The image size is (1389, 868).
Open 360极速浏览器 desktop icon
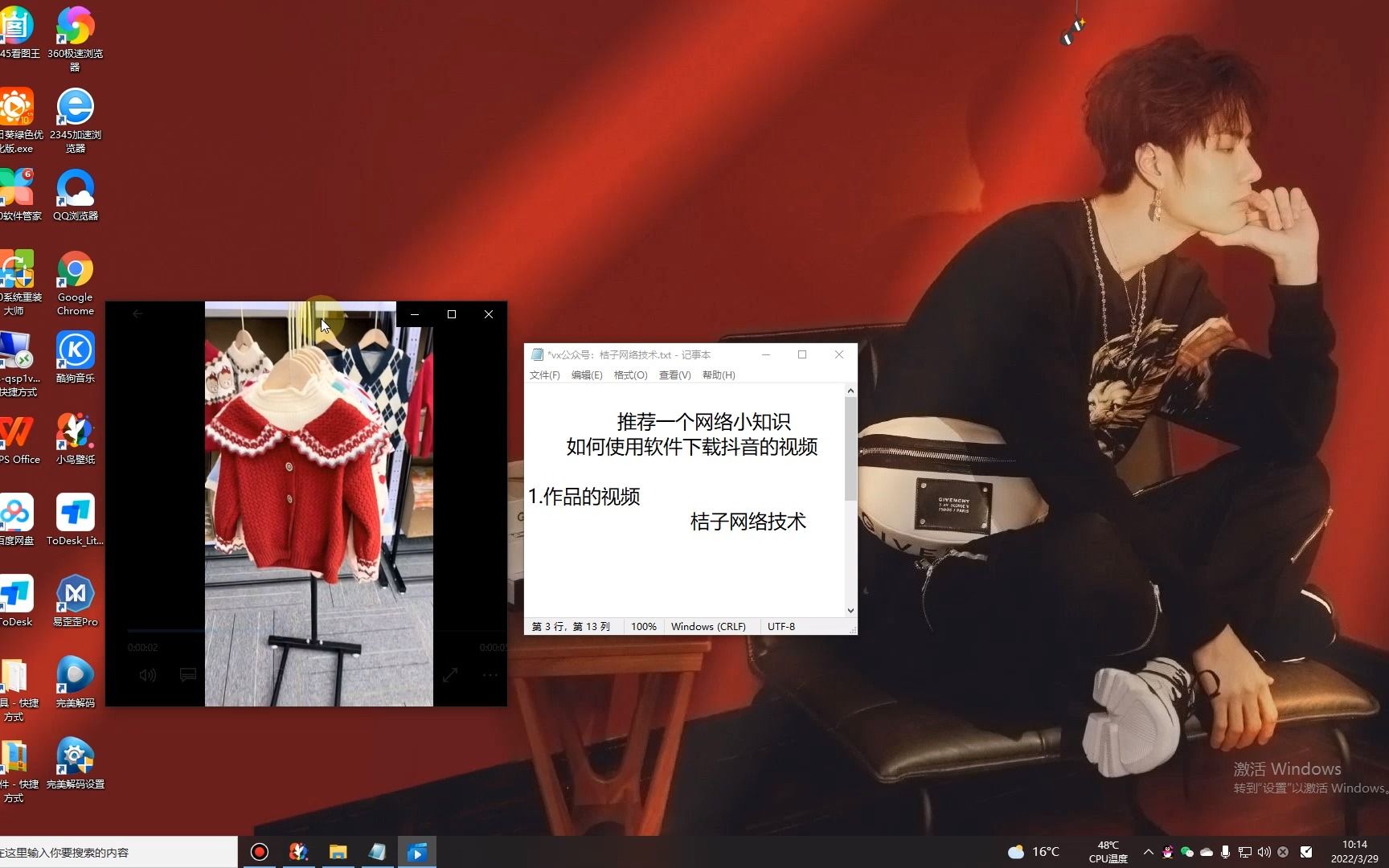pos(75,38)
